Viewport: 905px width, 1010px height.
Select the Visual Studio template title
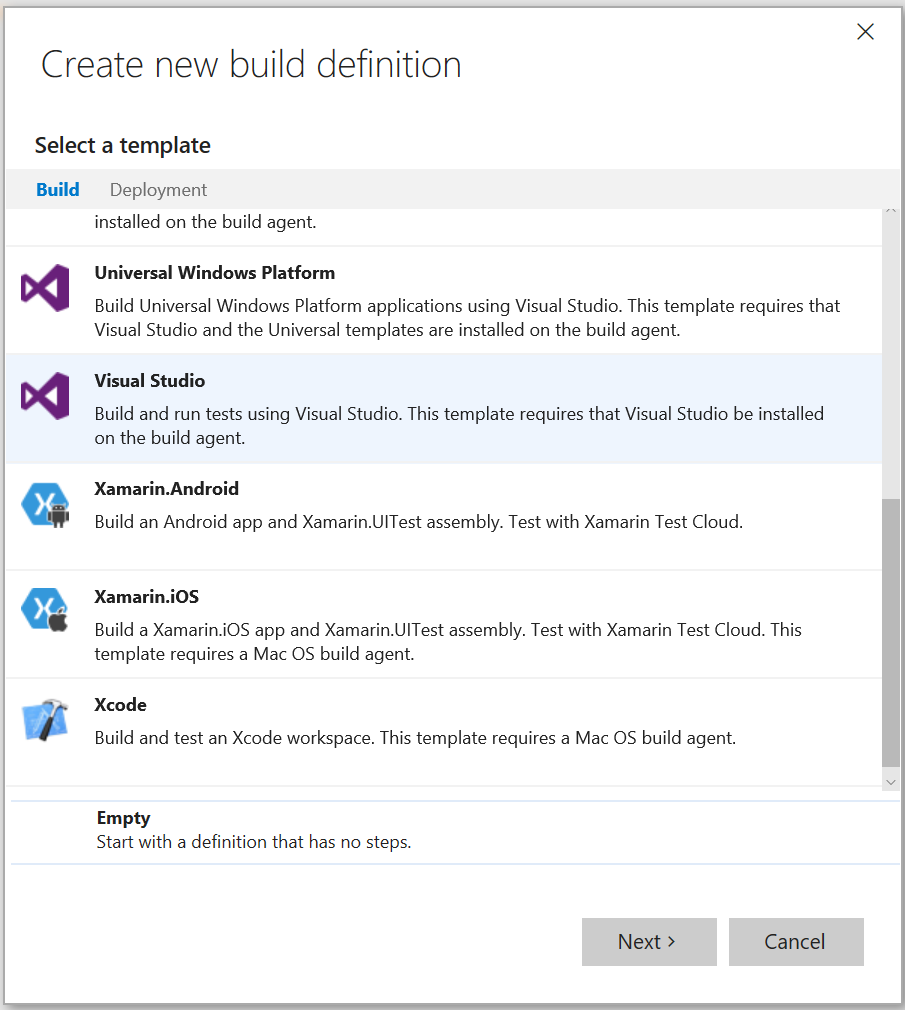point(149,381)
